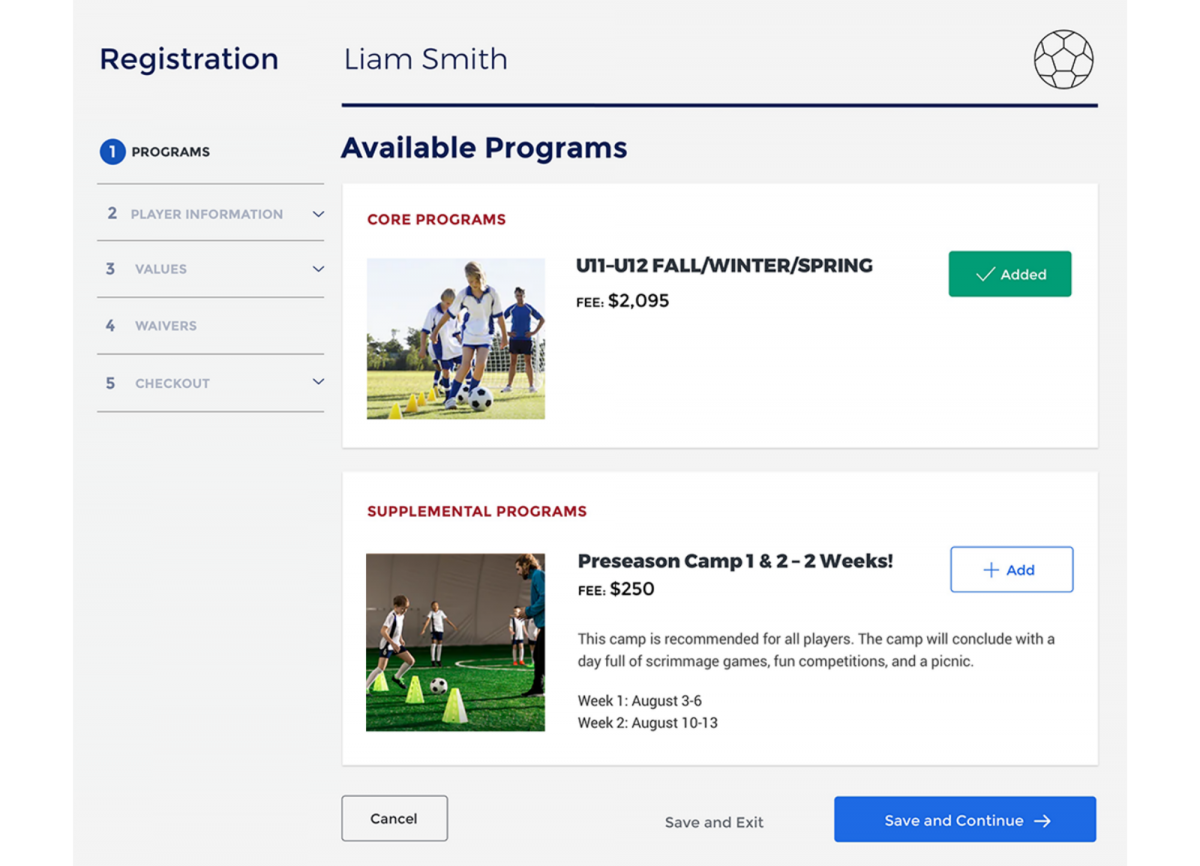Click the Cancel button
This screenshot has width=1200, height=866.
[x=394, y=818]
